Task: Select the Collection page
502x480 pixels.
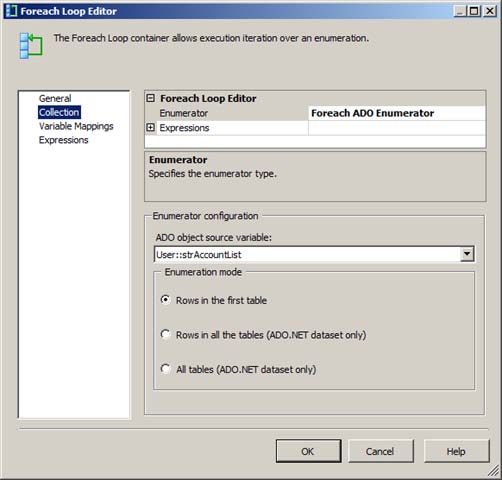Action: coord(59,112)
